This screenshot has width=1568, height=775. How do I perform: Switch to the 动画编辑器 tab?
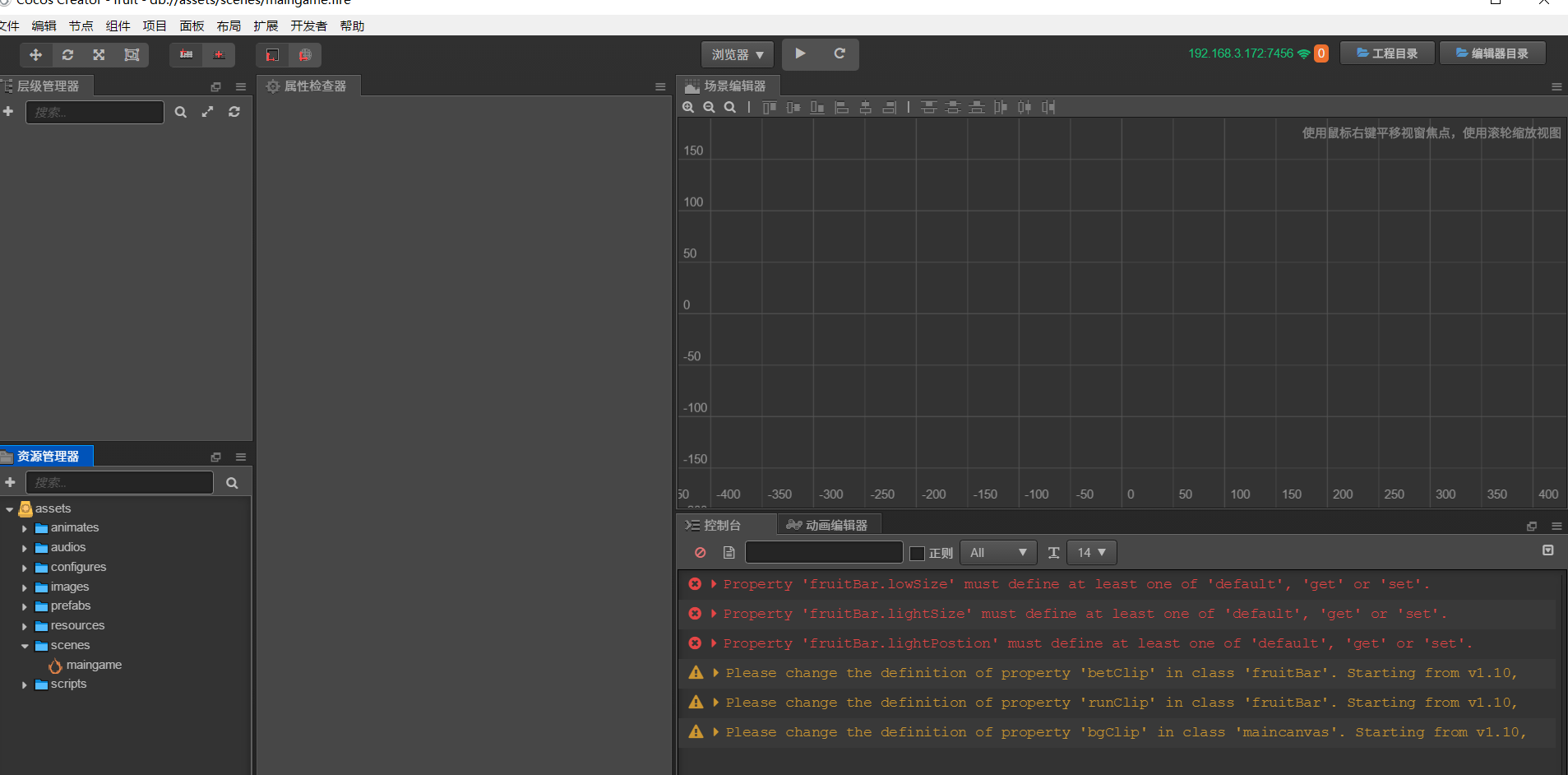pos(829,525)
